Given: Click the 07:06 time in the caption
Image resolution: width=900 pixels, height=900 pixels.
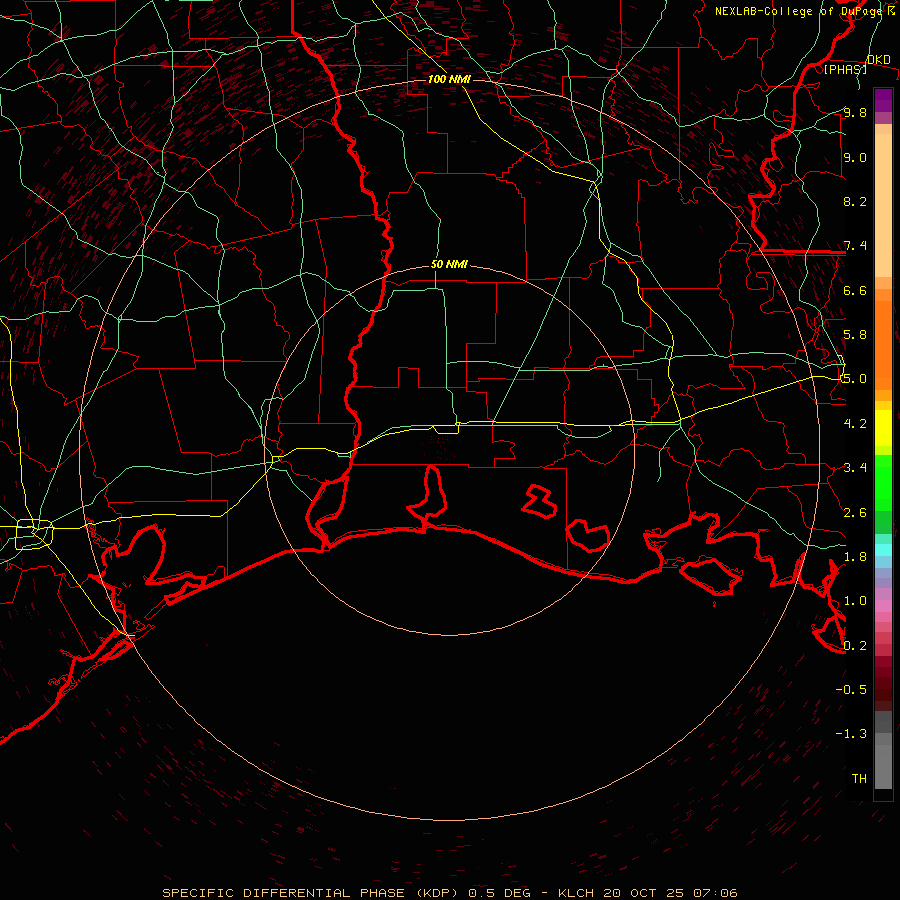Looking at the screenshot, I should point(717,893).
